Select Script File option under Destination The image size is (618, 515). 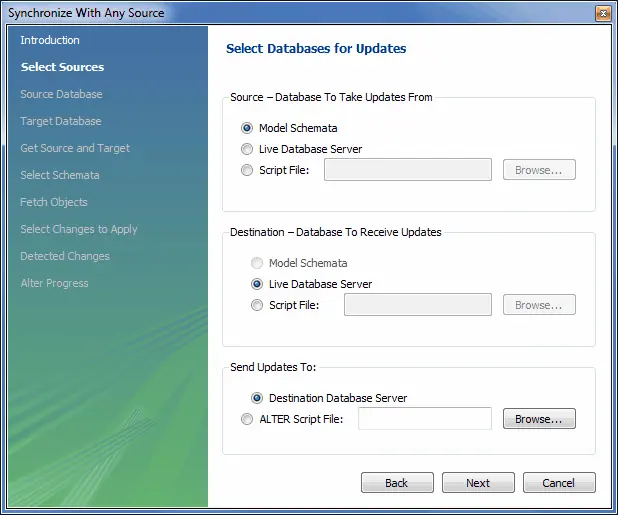point(257,305)
